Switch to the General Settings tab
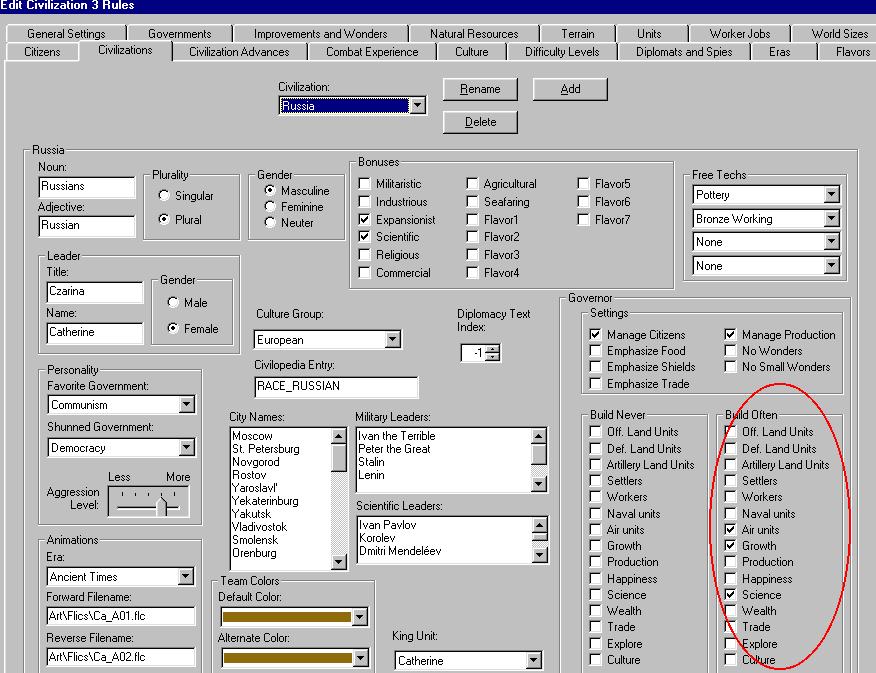 click(x=66, y=34)
